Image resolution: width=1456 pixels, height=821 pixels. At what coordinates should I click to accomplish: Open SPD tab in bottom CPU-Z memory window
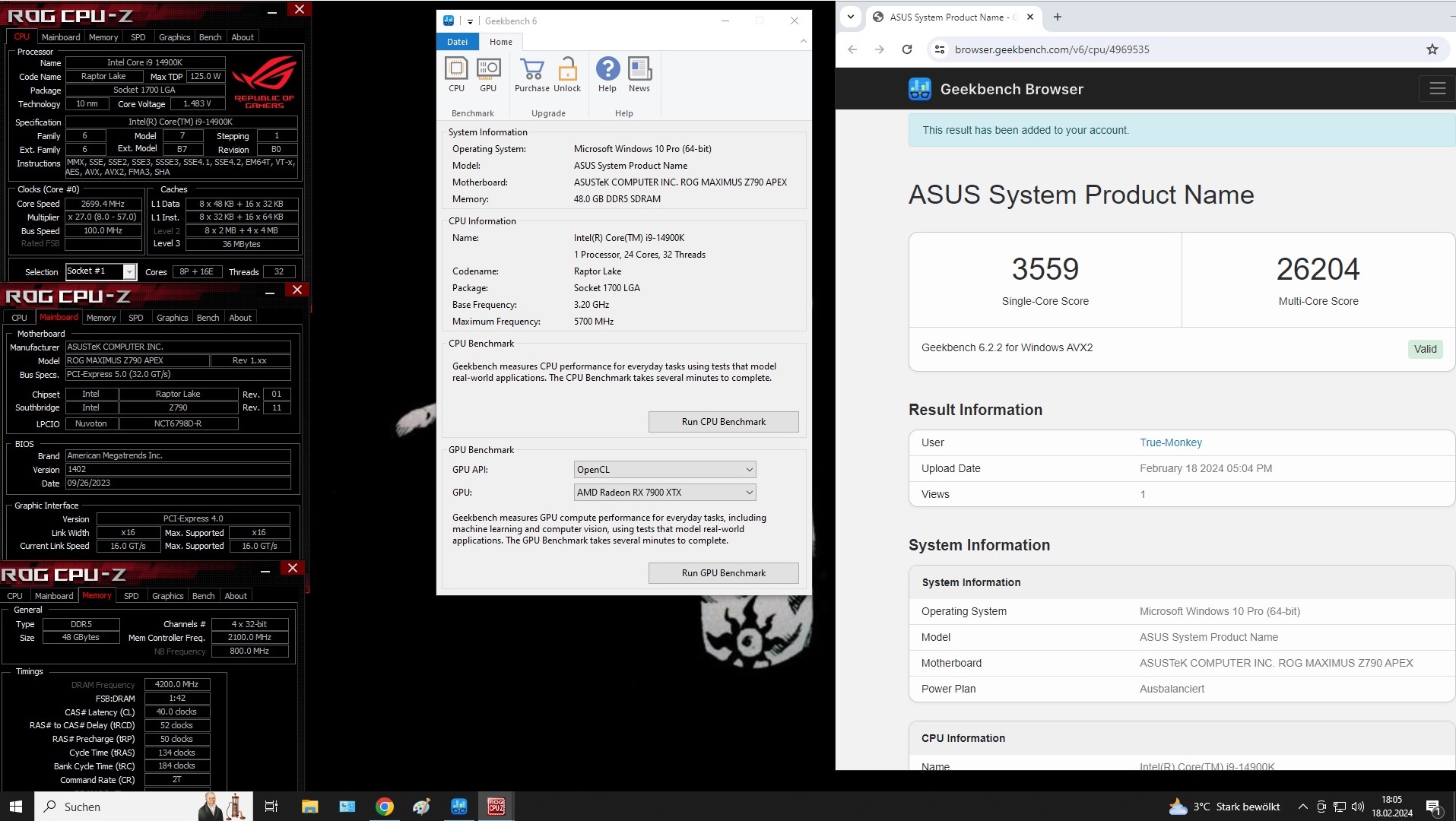tap(131, 596)
